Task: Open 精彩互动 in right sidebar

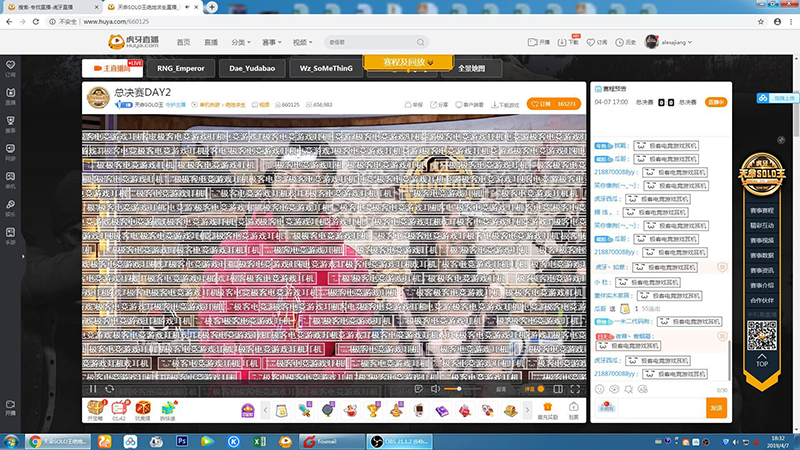Action: coord(762,225)
